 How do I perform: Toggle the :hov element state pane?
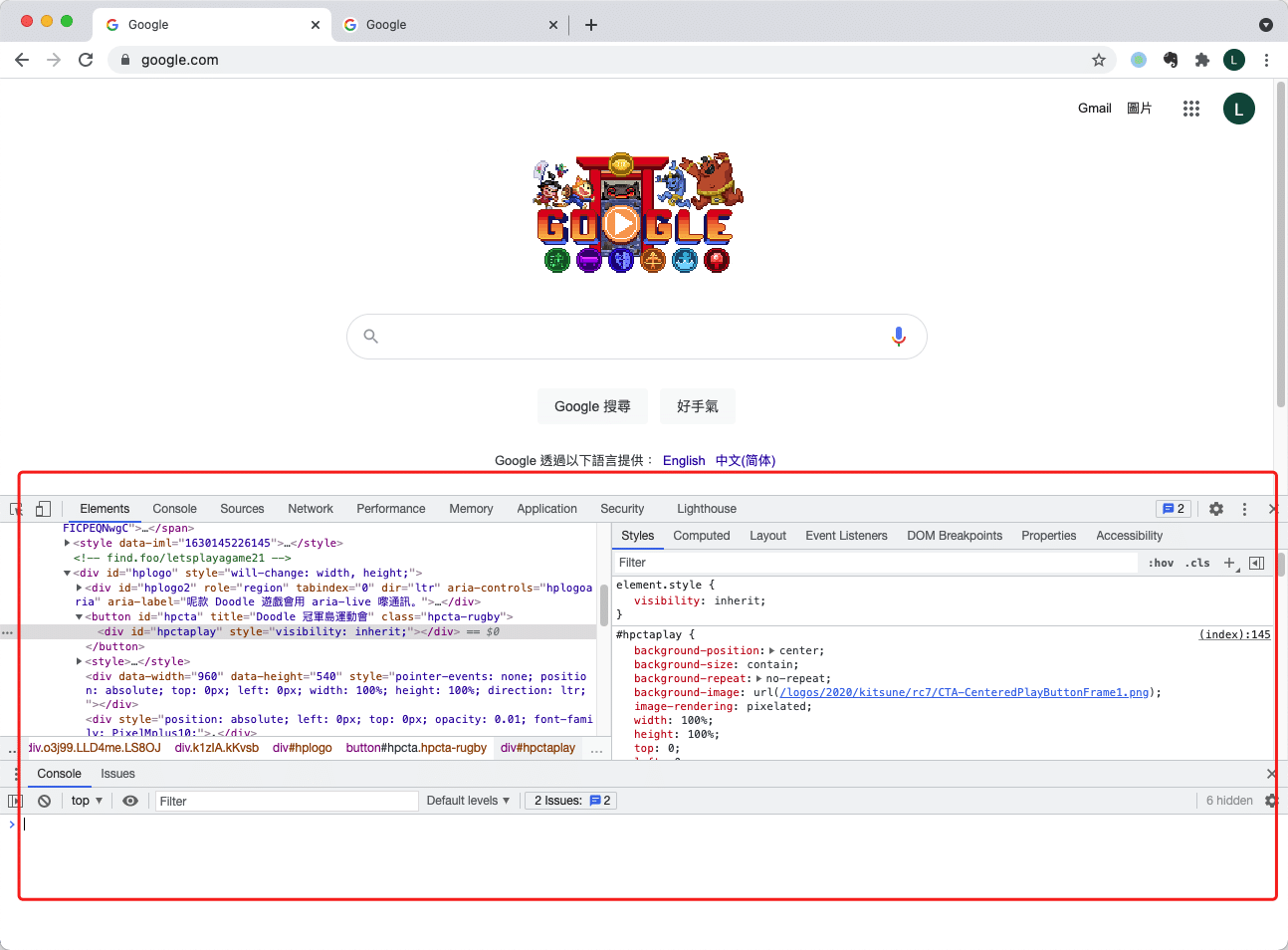(1160, 563)
